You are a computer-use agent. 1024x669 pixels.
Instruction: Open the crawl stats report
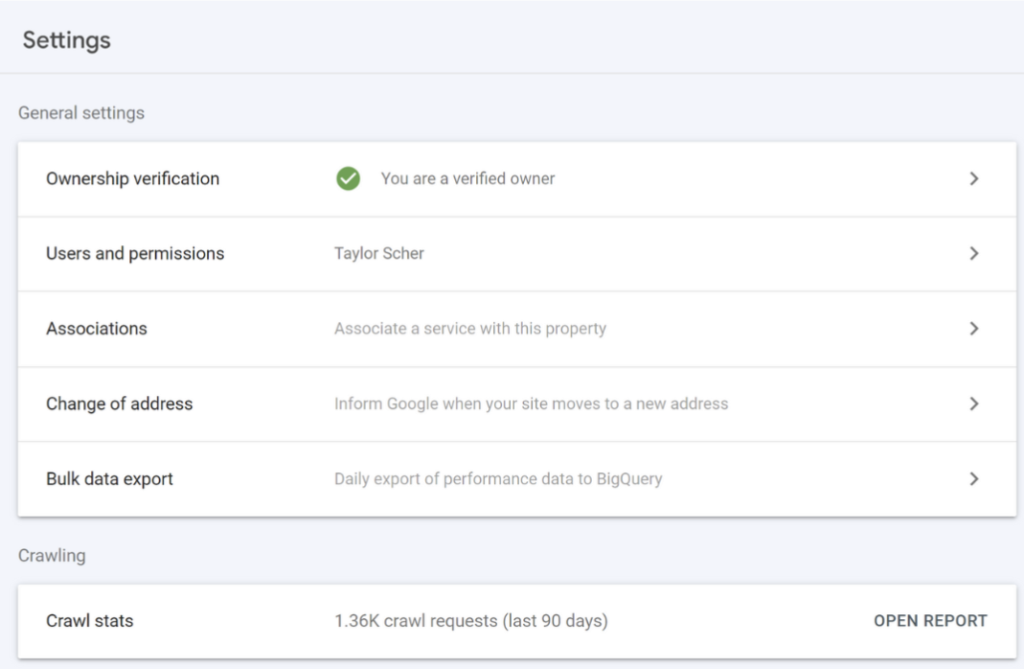coord(930,621)
